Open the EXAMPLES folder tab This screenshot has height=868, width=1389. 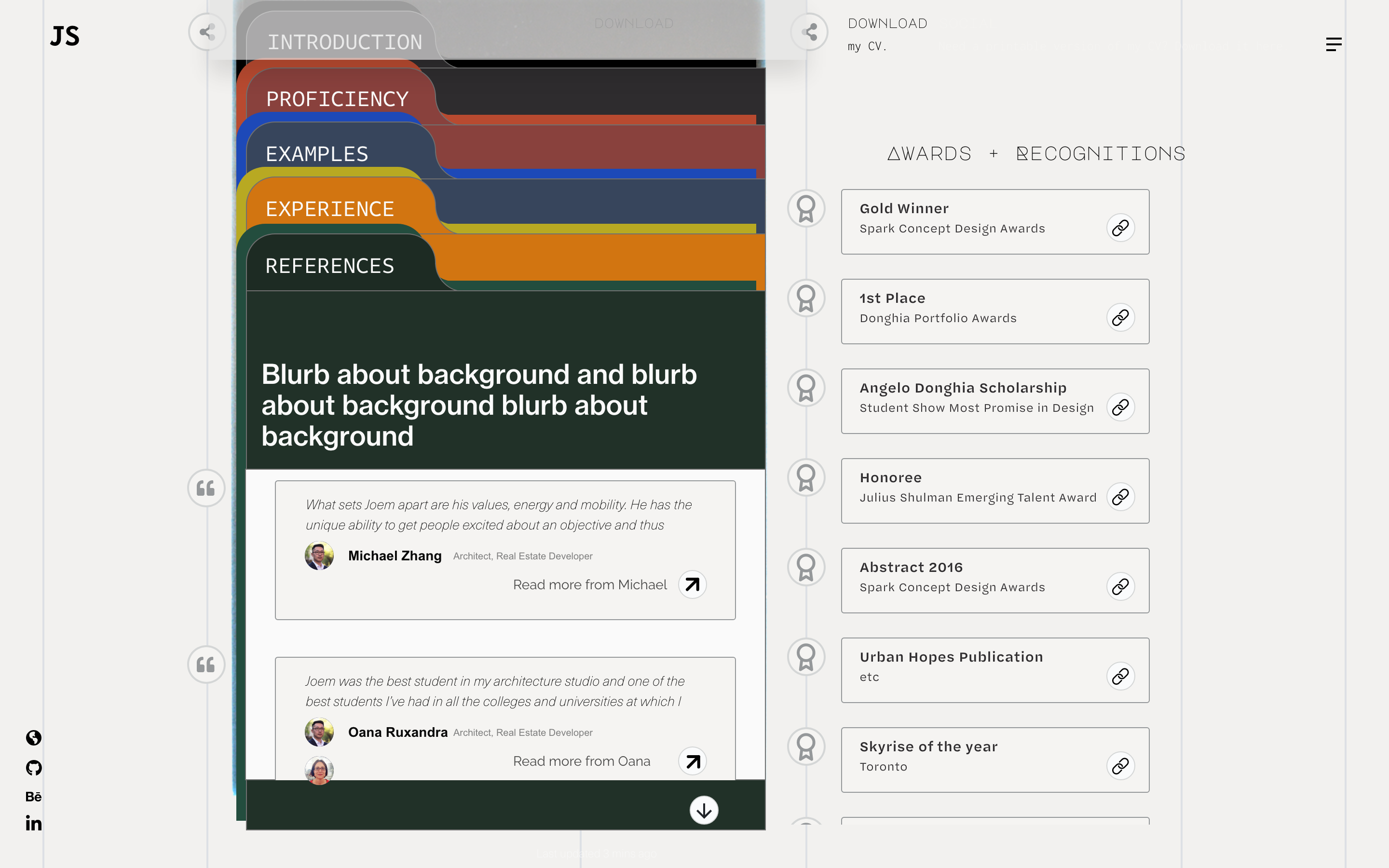[x=317, y=154]
